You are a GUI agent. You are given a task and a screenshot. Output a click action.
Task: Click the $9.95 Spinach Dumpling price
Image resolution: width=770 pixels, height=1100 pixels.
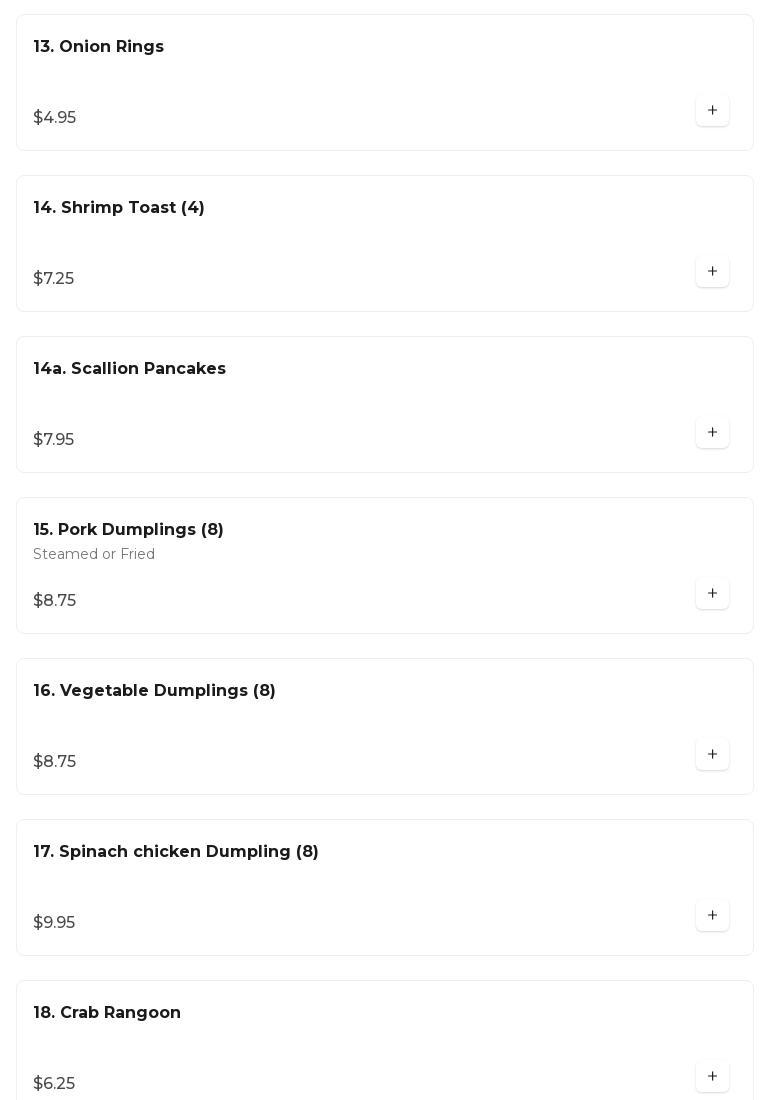pyautogui.click(x=54, y=923)
